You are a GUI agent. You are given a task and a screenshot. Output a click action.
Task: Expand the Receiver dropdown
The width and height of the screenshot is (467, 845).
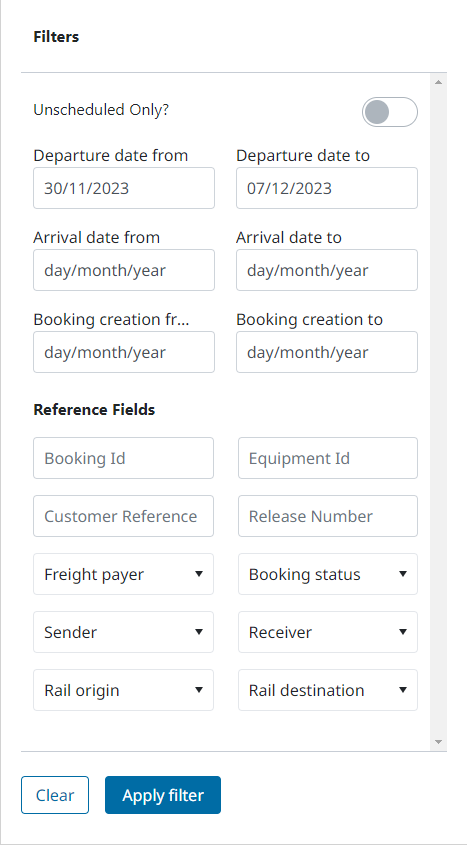[x=327, y=632]
